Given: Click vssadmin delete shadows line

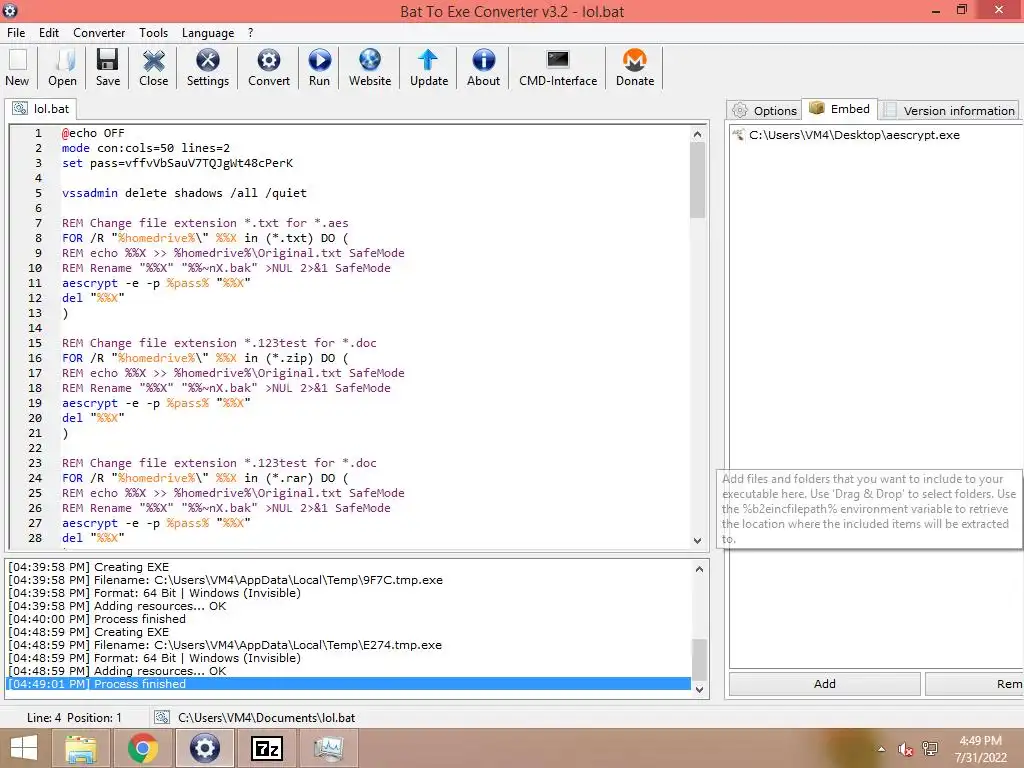Looking at the screenshot, I should (184, 193).
